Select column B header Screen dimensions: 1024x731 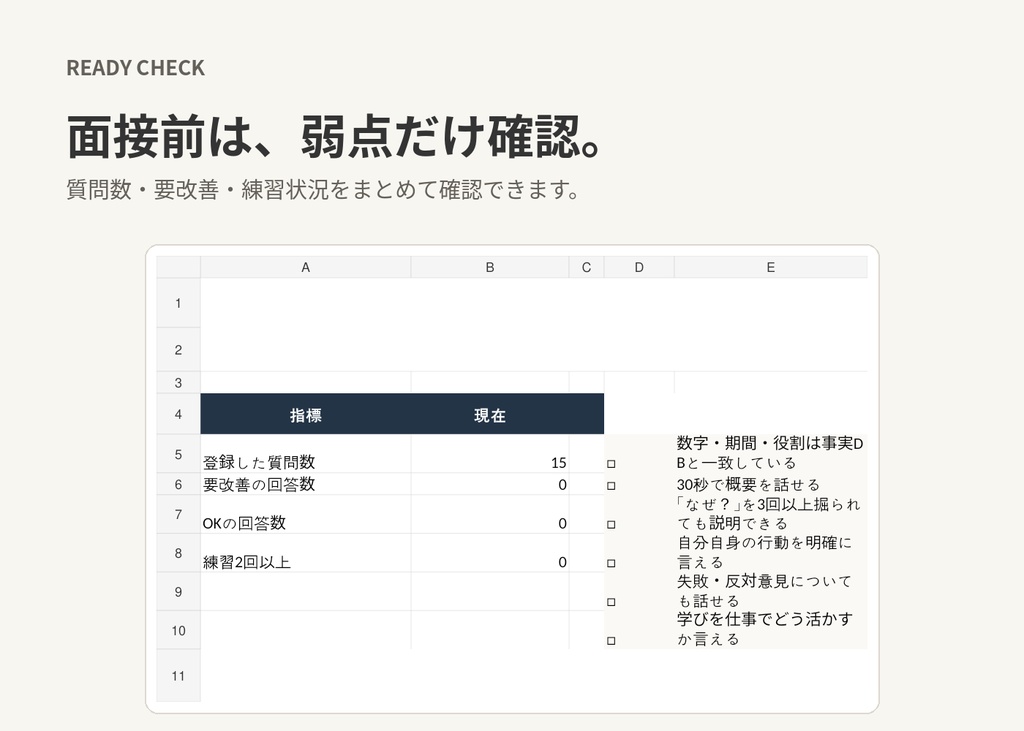coord(490,267)
